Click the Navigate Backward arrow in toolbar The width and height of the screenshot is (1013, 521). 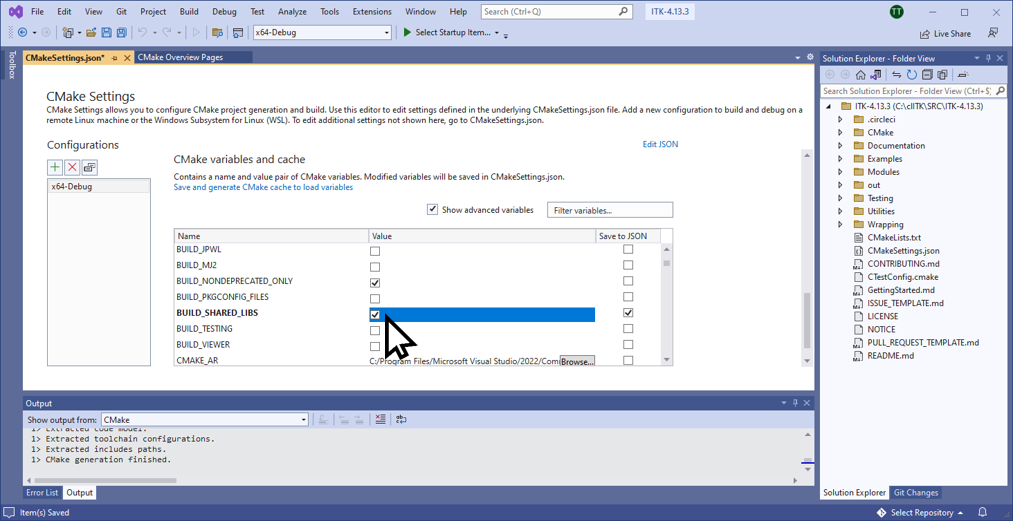point(22,32)
